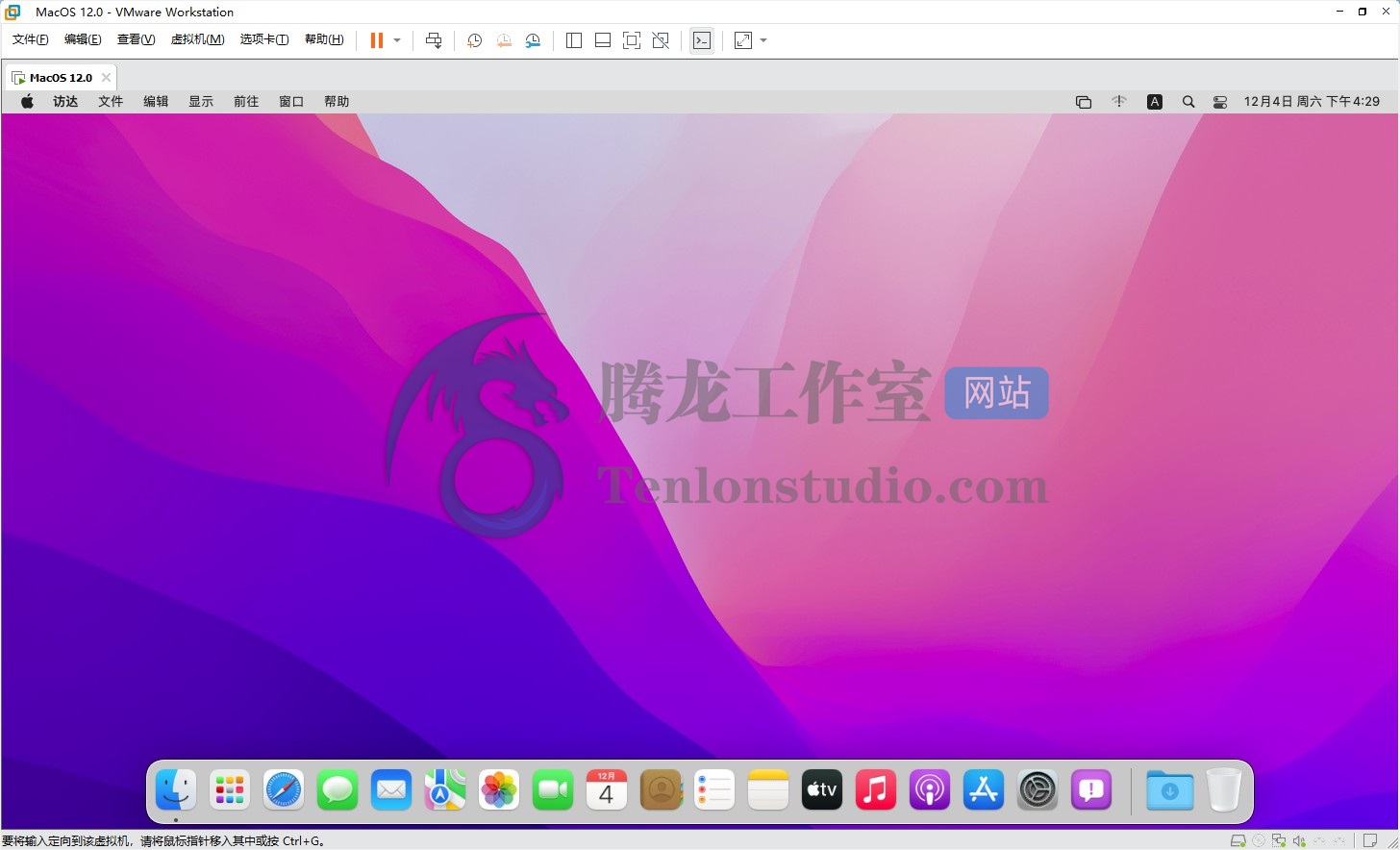Open the input source A icon
Screen dimensions: 1400x850
pyautogui.click(x=1155, y=102)
